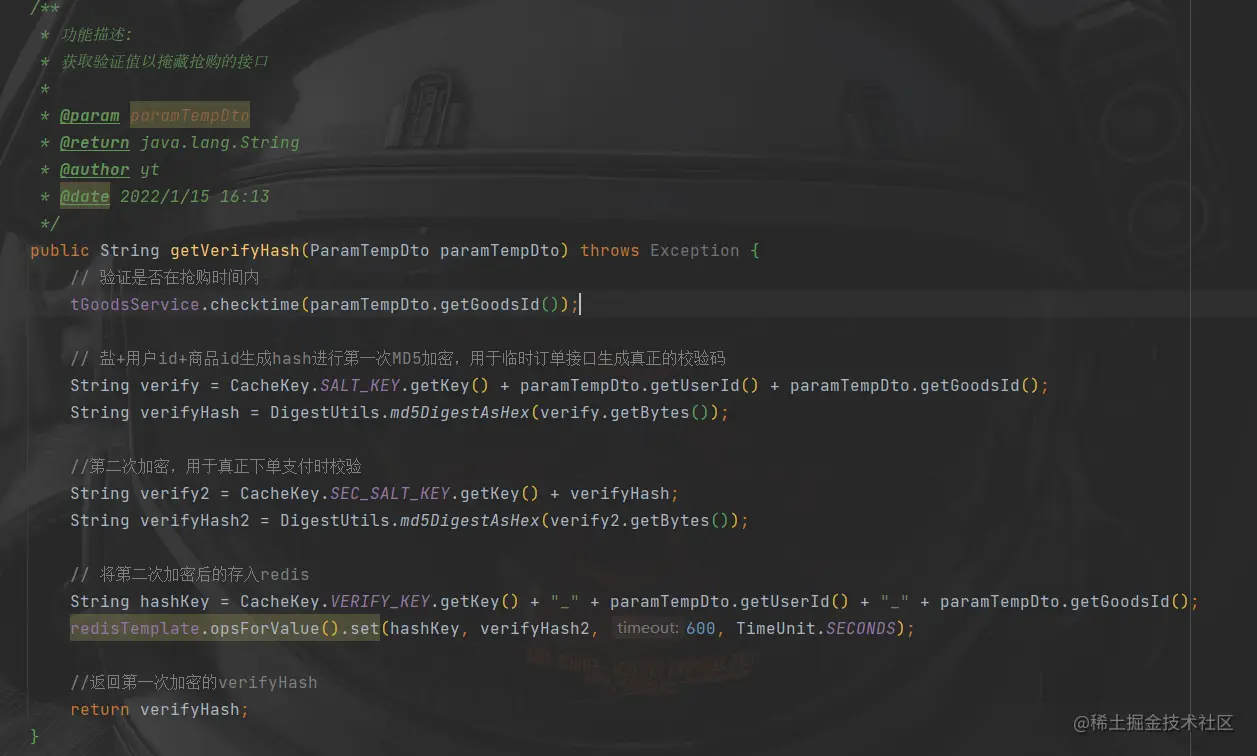Screen dimensions: 1257x756
Task: Click the MD5 加密 comment about 盐+用户id
Action: click(398, 359)
